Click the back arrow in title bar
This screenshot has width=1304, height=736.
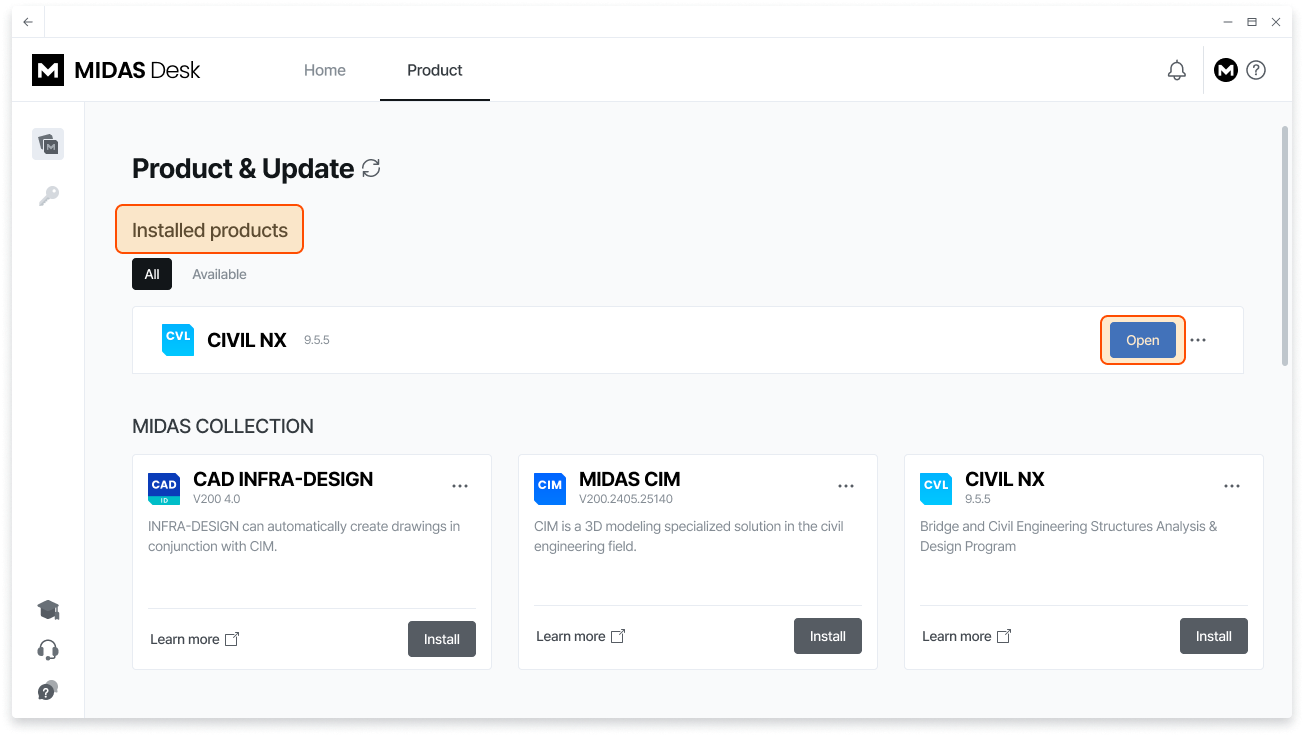point(28,21)
